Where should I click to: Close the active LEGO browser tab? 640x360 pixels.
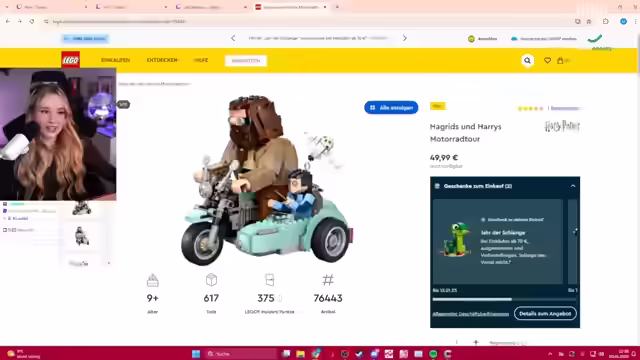325,7
